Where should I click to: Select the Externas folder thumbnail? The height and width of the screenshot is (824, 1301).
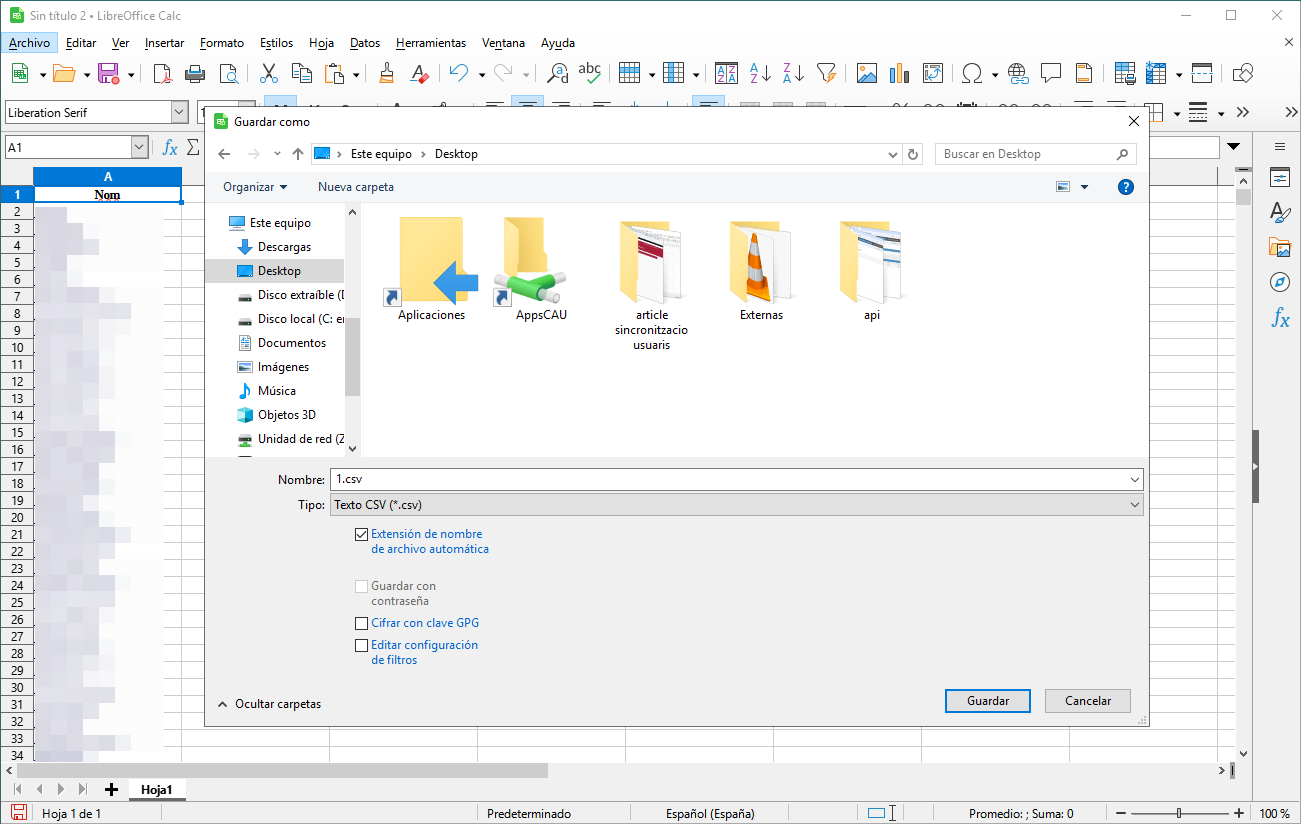pos(761,269)
